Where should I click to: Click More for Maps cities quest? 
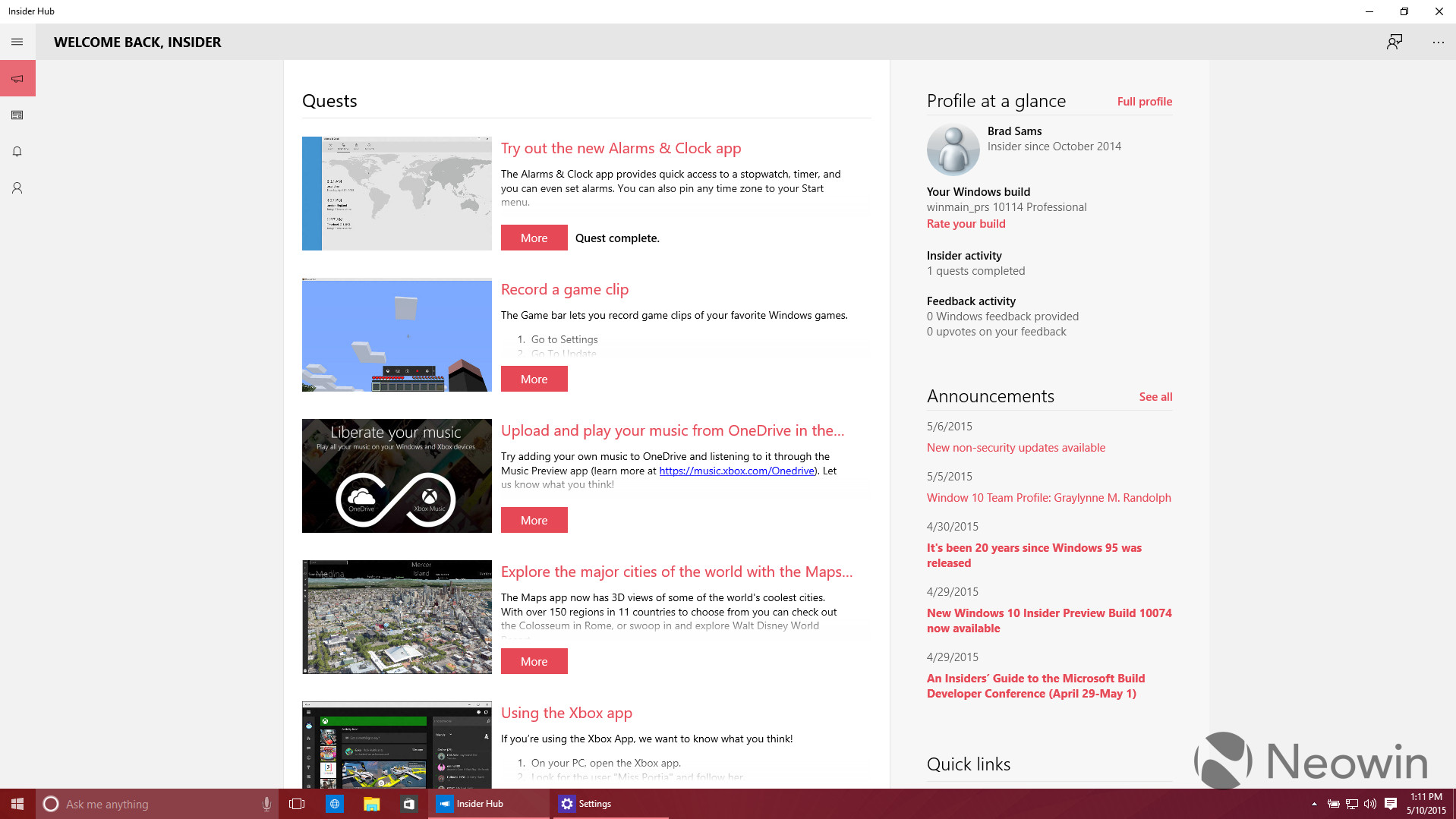[534, 661]
